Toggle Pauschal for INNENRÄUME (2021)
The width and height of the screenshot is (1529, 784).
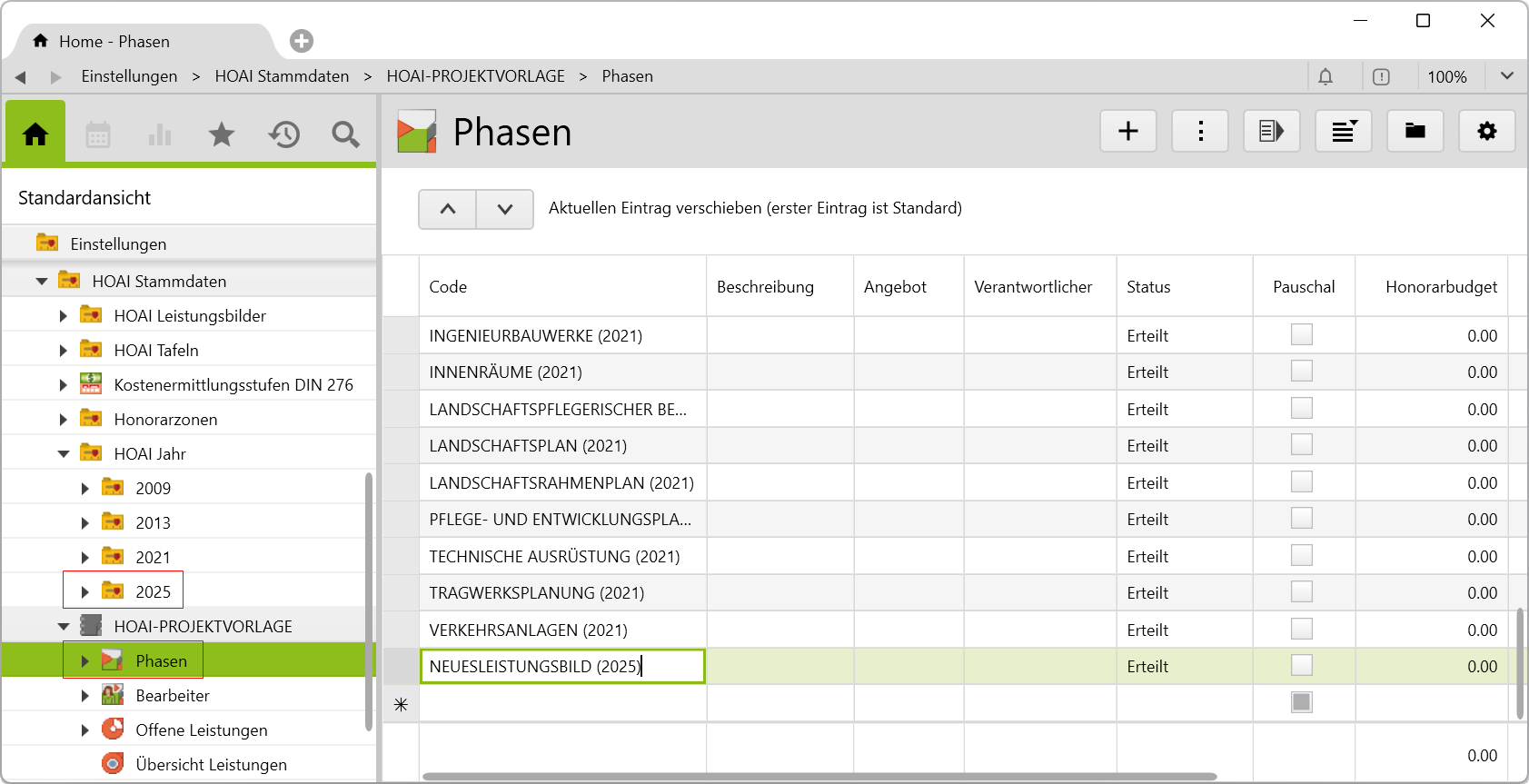point(1302,371)
